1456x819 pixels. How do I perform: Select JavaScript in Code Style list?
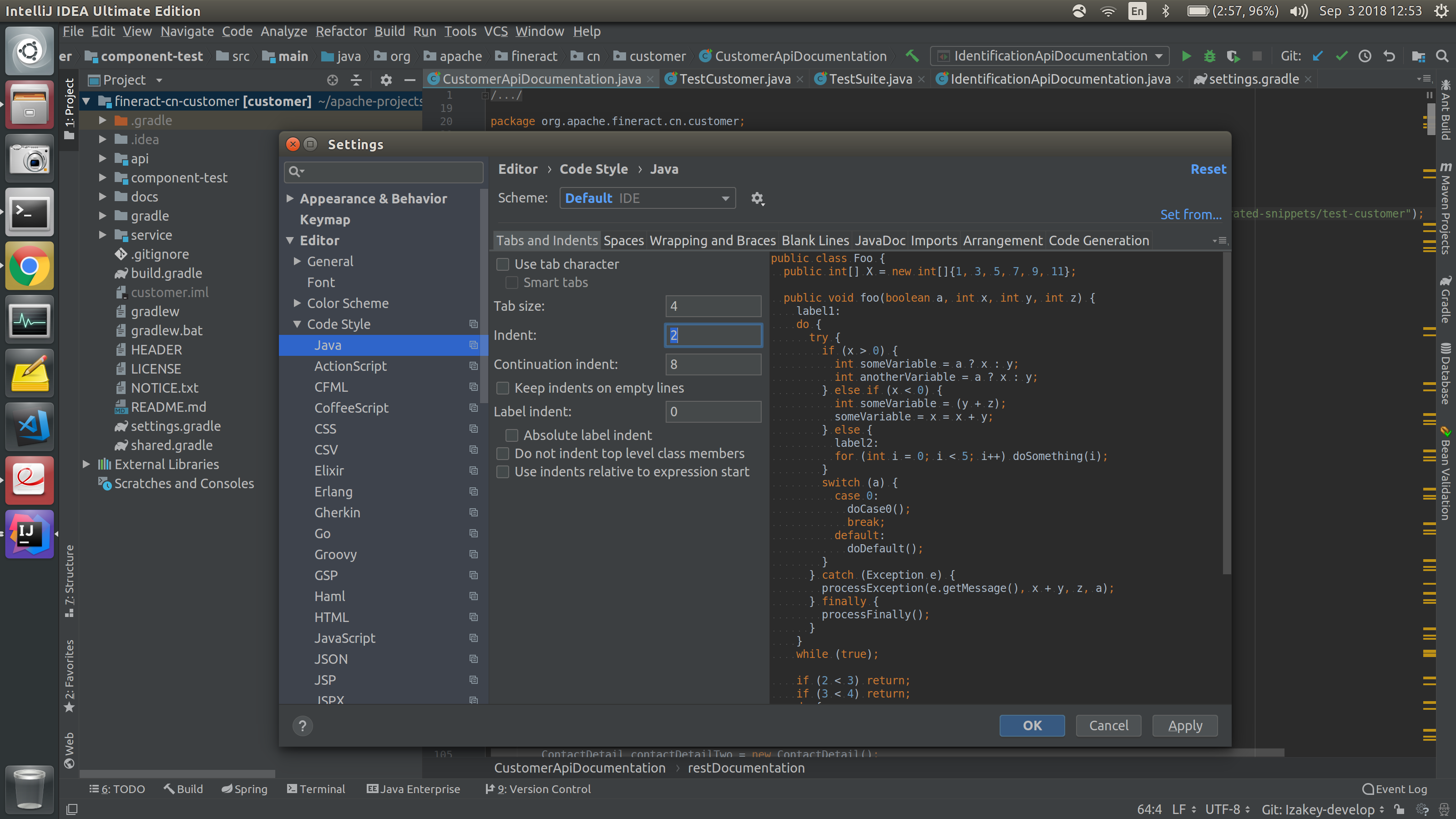345,638
